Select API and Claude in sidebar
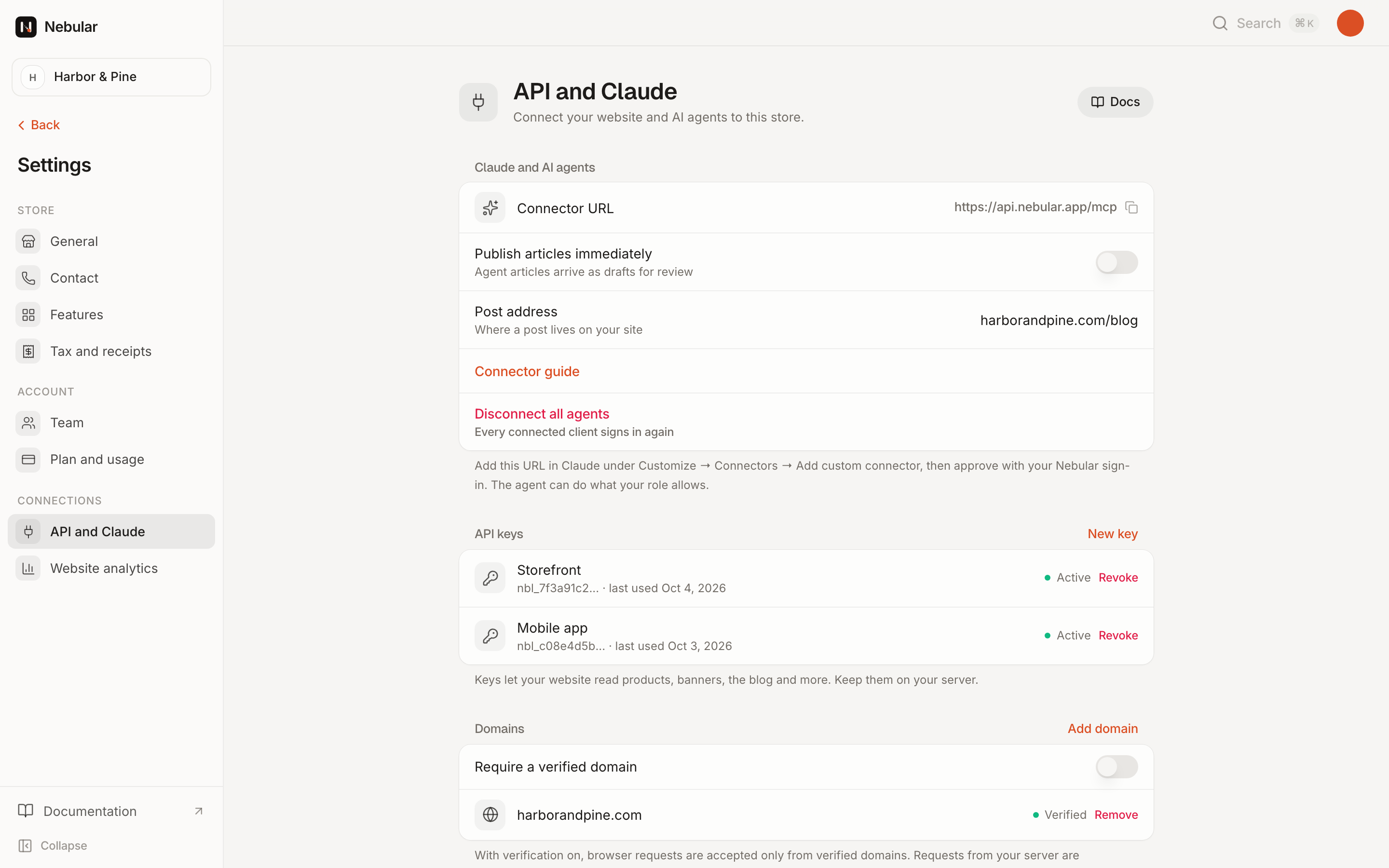 (x=111, y=531)
